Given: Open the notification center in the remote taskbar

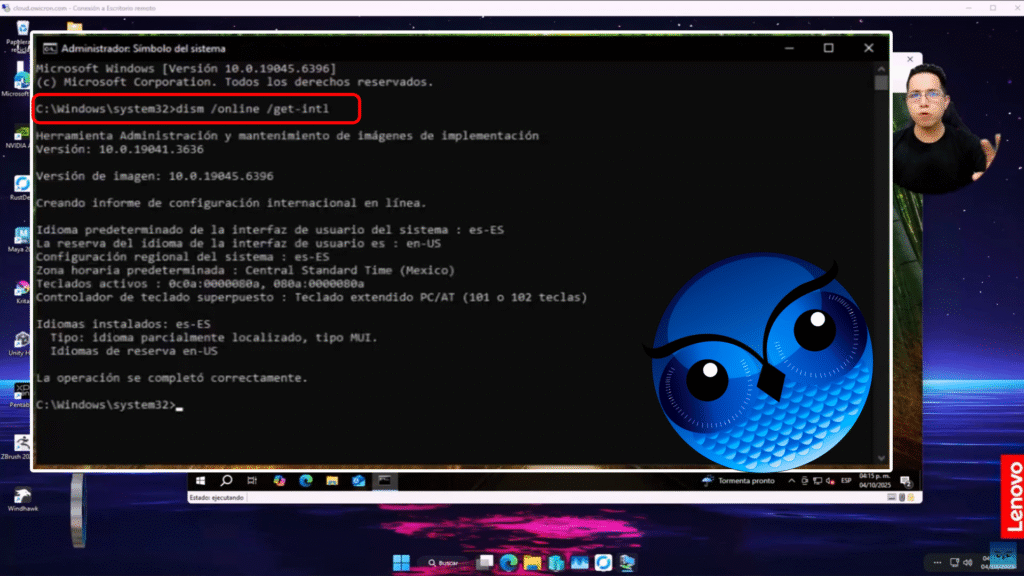Looking at the screenshot, I should pyautogui.click(x=906, y=481).
